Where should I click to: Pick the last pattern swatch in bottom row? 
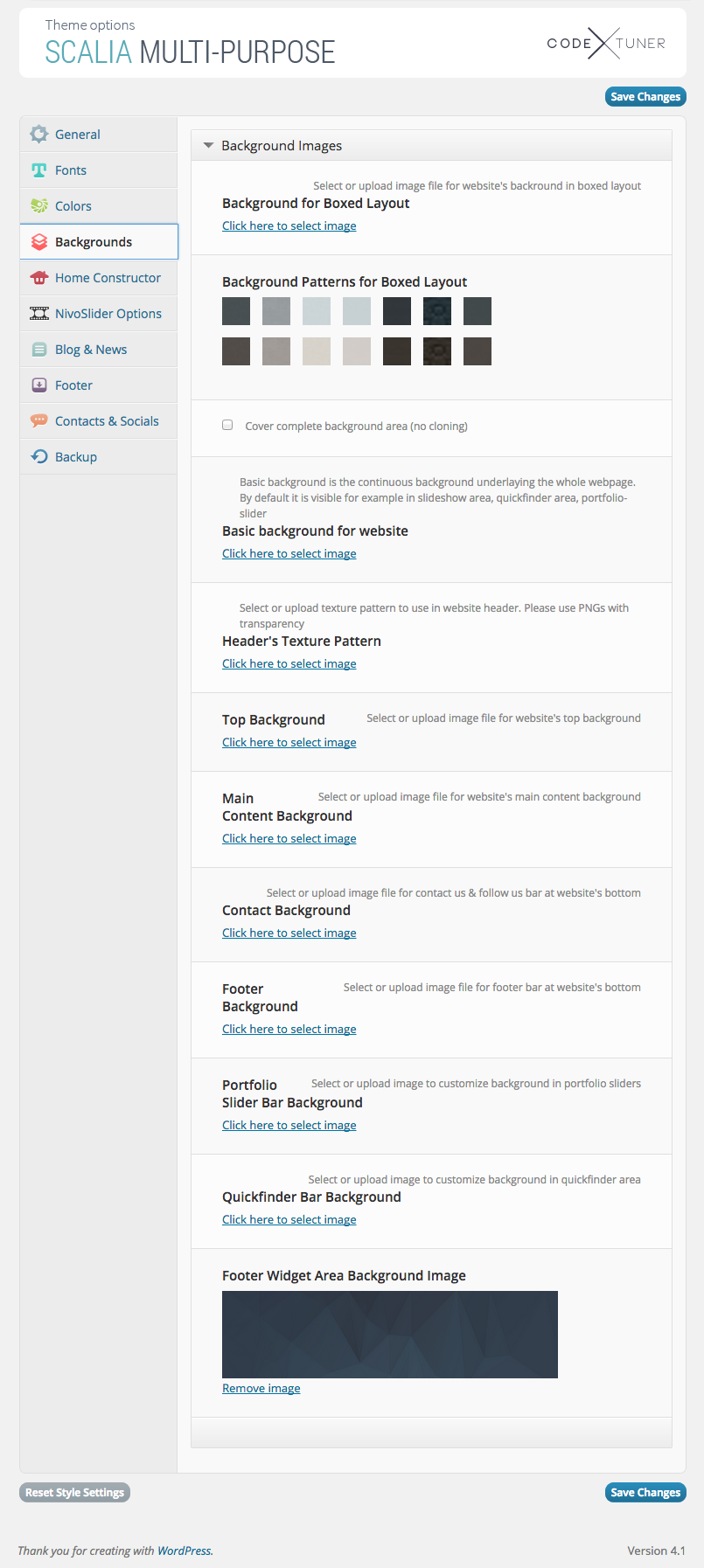[x=477, y=351]
